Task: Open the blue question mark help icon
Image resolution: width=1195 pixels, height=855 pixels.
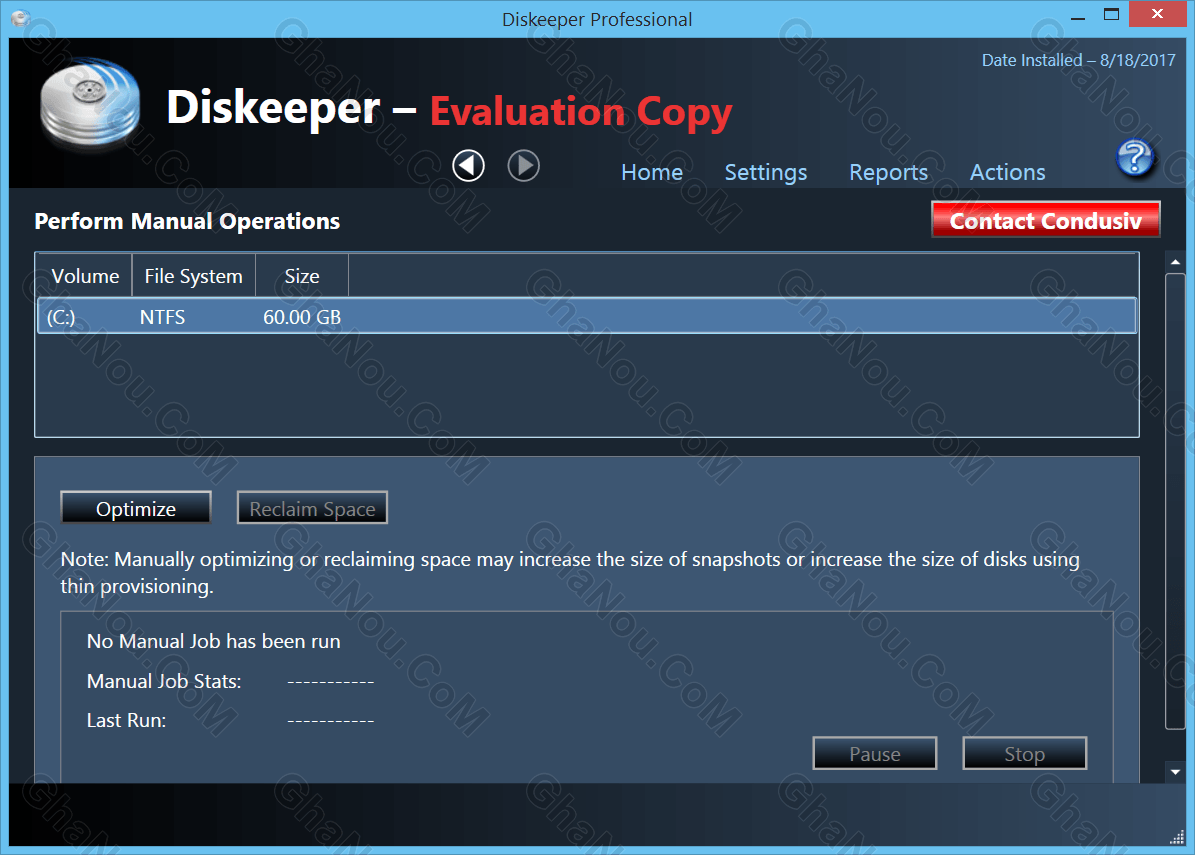Action: point(1135,158)
